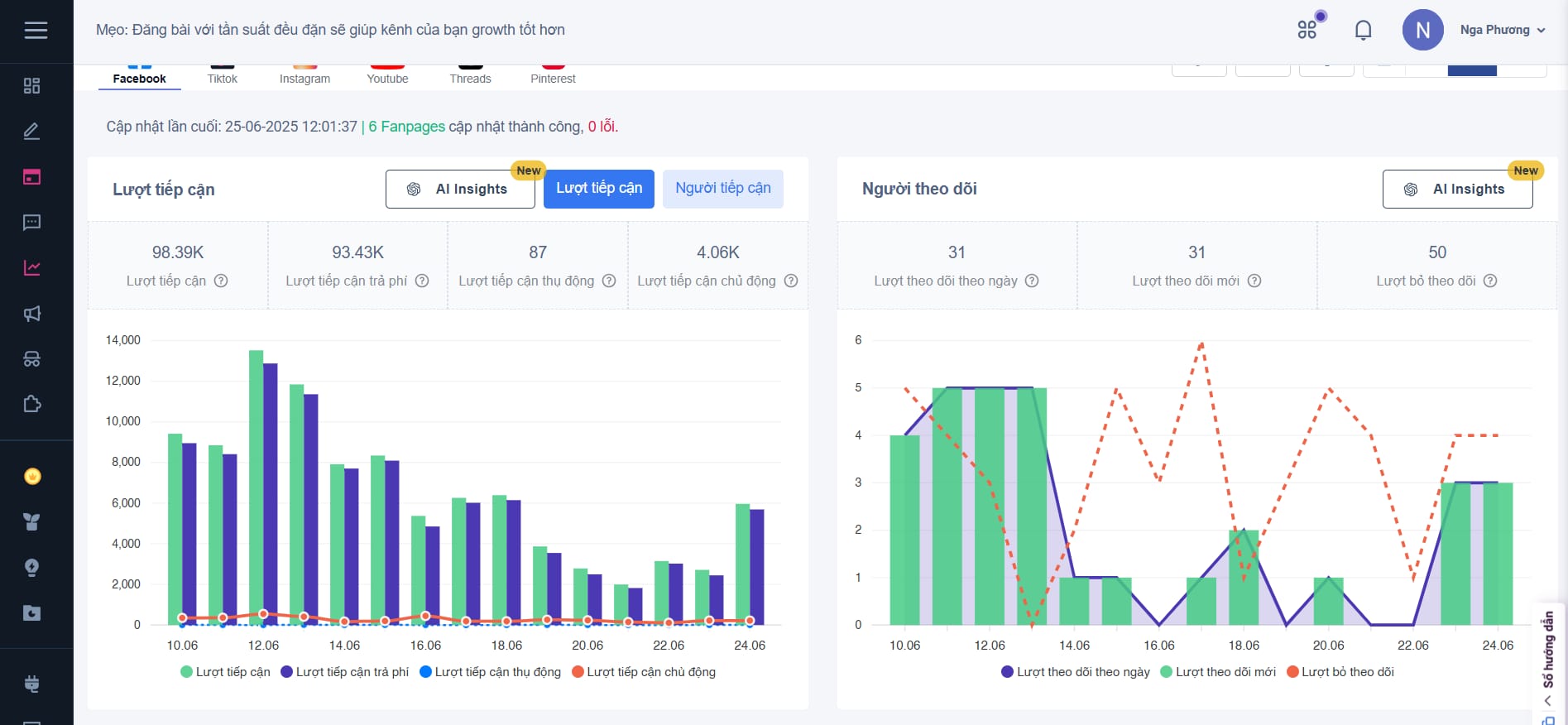Open the megaphone icon in sidebar
This screenshot has height=725, width=1568.
coord(32,314)
